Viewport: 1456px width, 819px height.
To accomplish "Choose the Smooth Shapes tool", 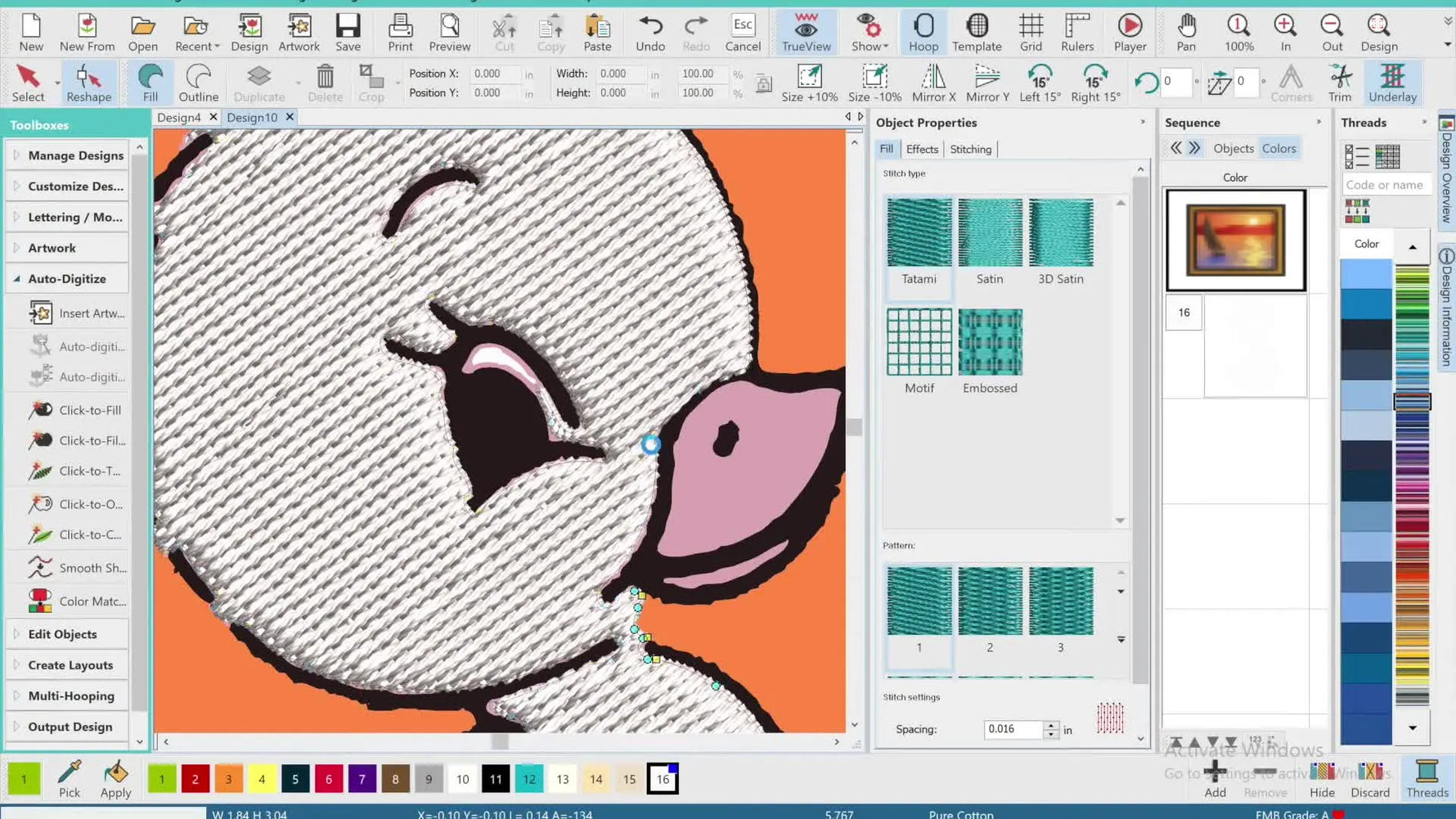I will pyautogui.click(x=76, y=568).
